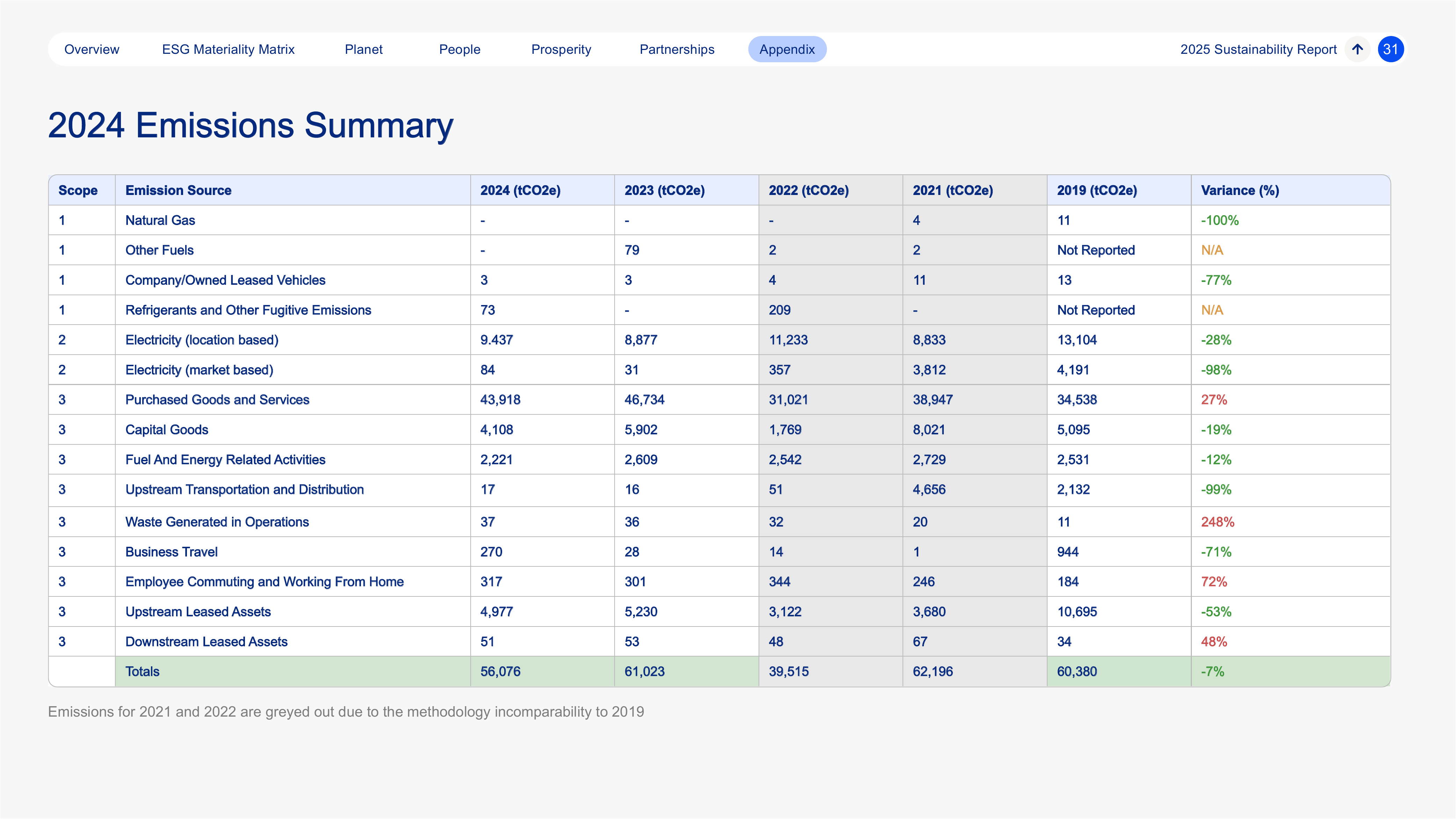
Task: Open the Overview section
Action: pos(92,49)
